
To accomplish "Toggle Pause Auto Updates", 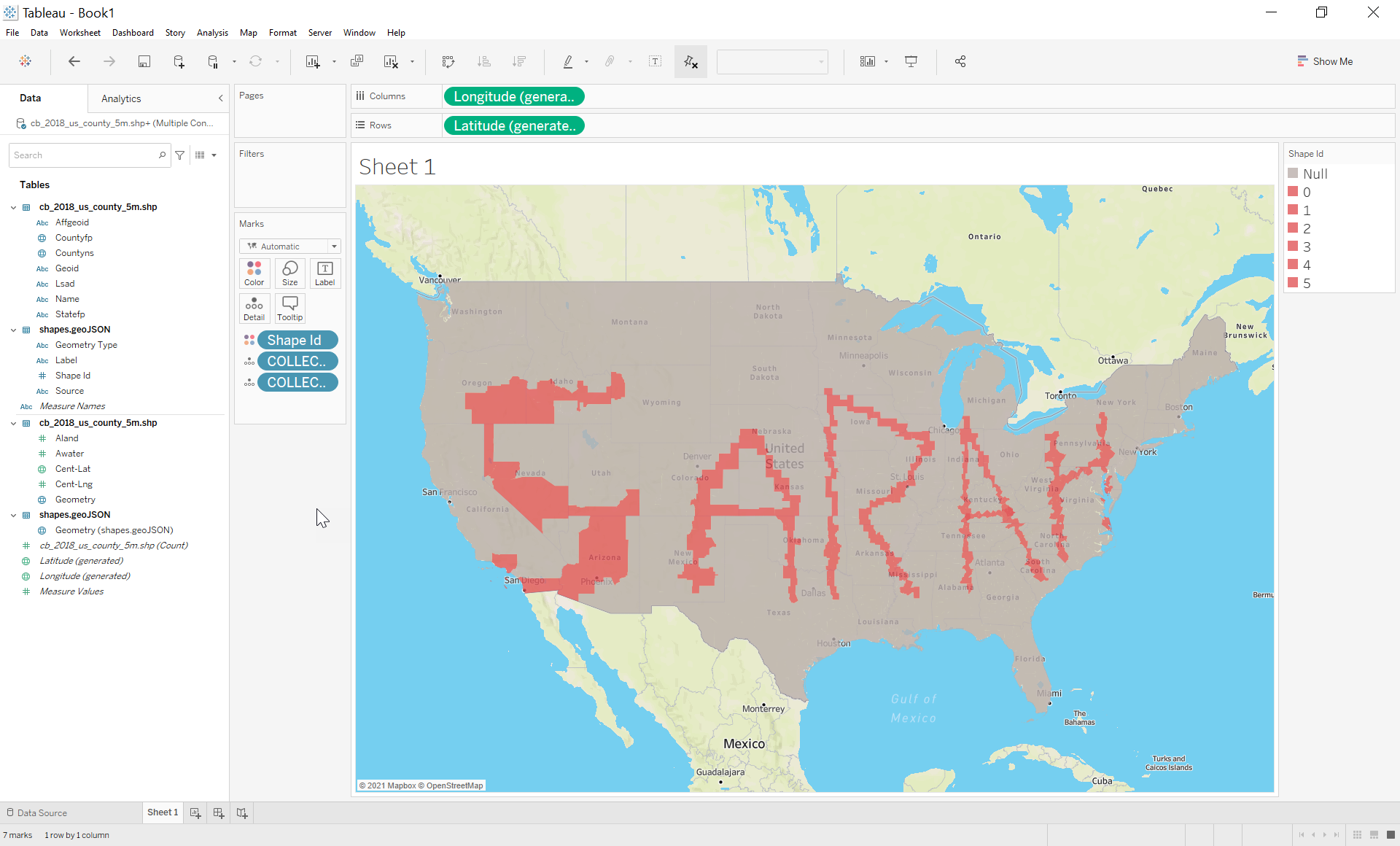I will pyautogui.click(x=211, y=61).
